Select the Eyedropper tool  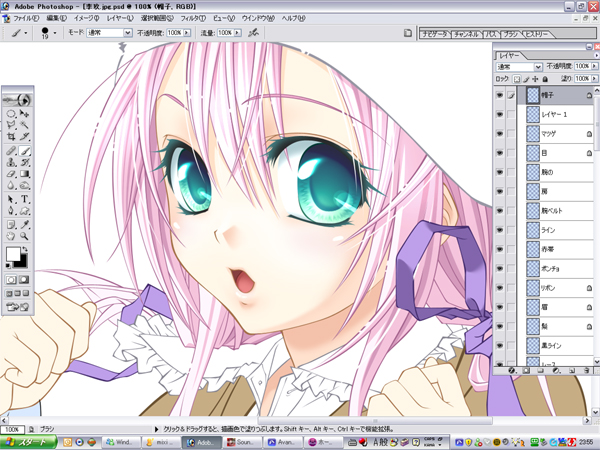(x=24, y=225)
